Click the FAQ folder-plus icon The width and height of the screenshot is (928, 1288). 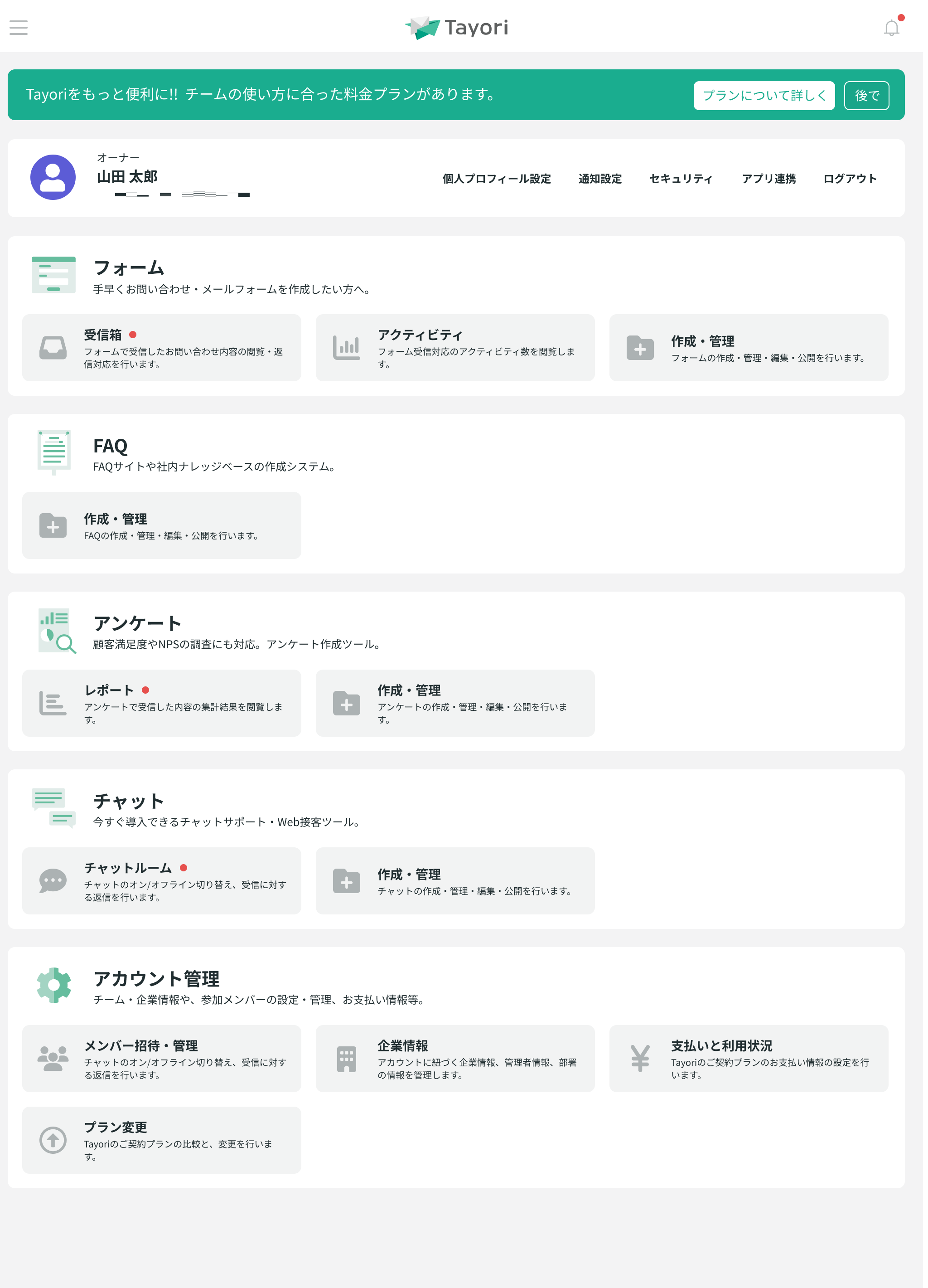[x=53, y=528]
